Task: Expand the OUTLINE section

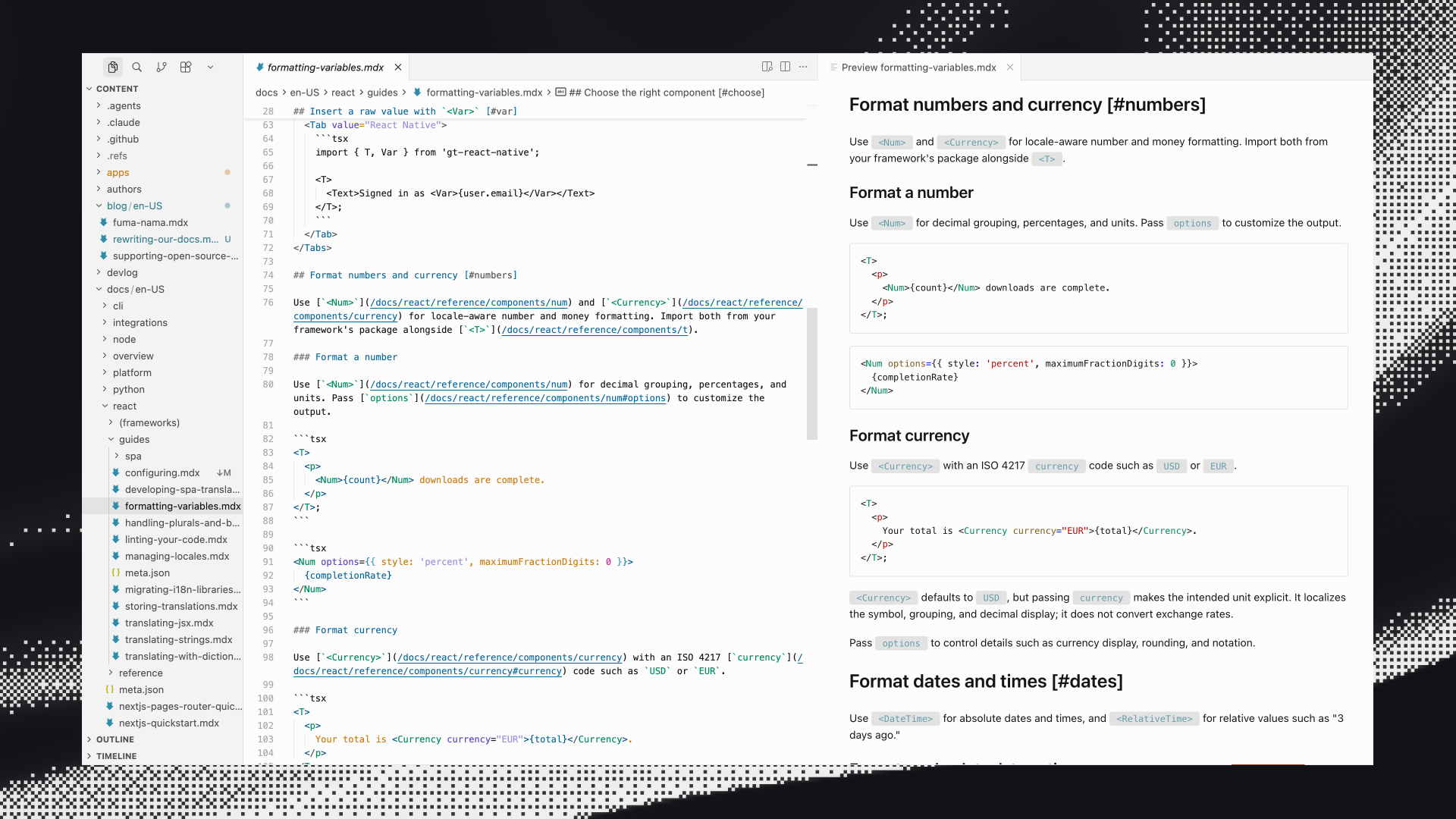Action: pyautogui.click(x=162, y=739)
